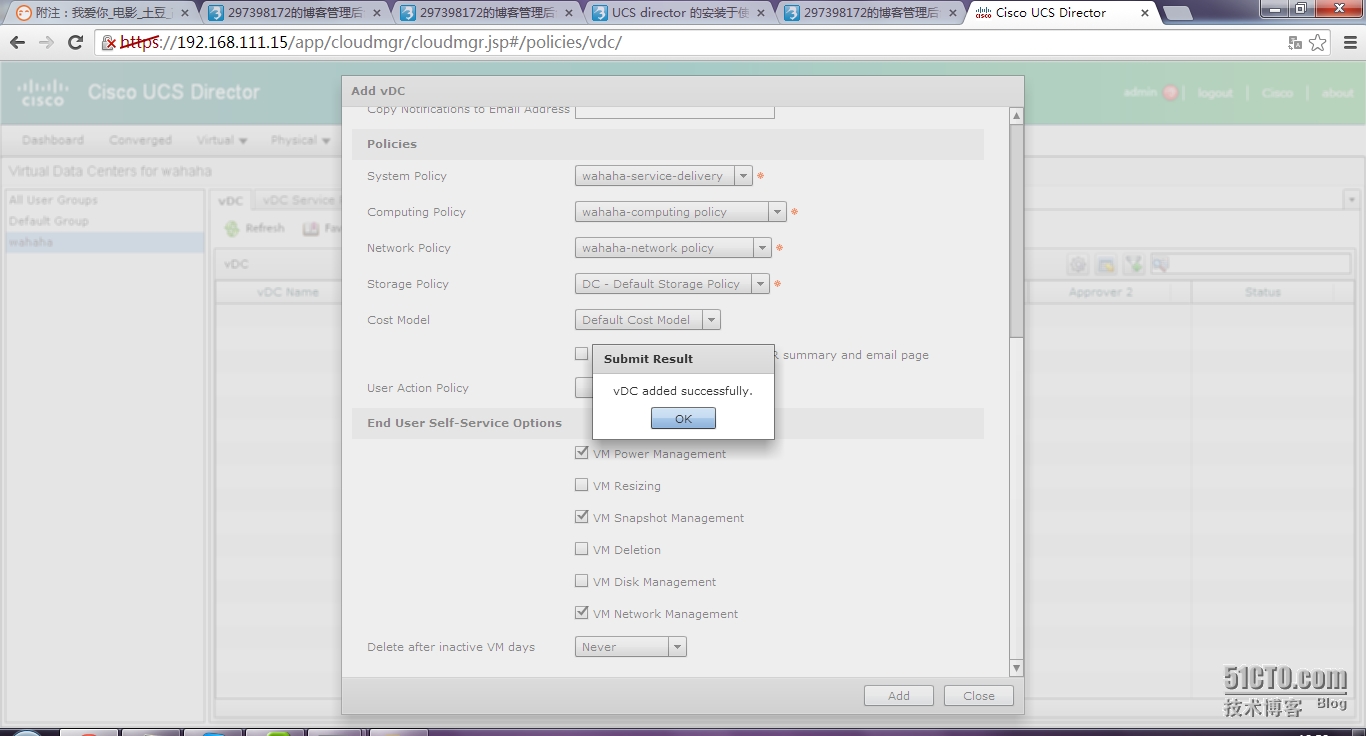Tick the checkbox beside summary and email page
The width and height of the screenshot is (1366, 736).
click(x=581, y=354)
